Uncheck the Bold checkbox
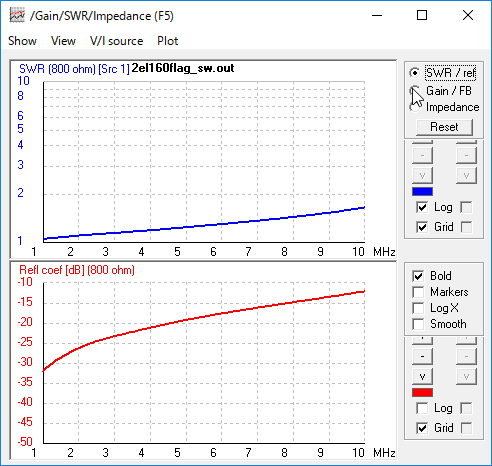The image size is (492, 466). pos(418,276)
